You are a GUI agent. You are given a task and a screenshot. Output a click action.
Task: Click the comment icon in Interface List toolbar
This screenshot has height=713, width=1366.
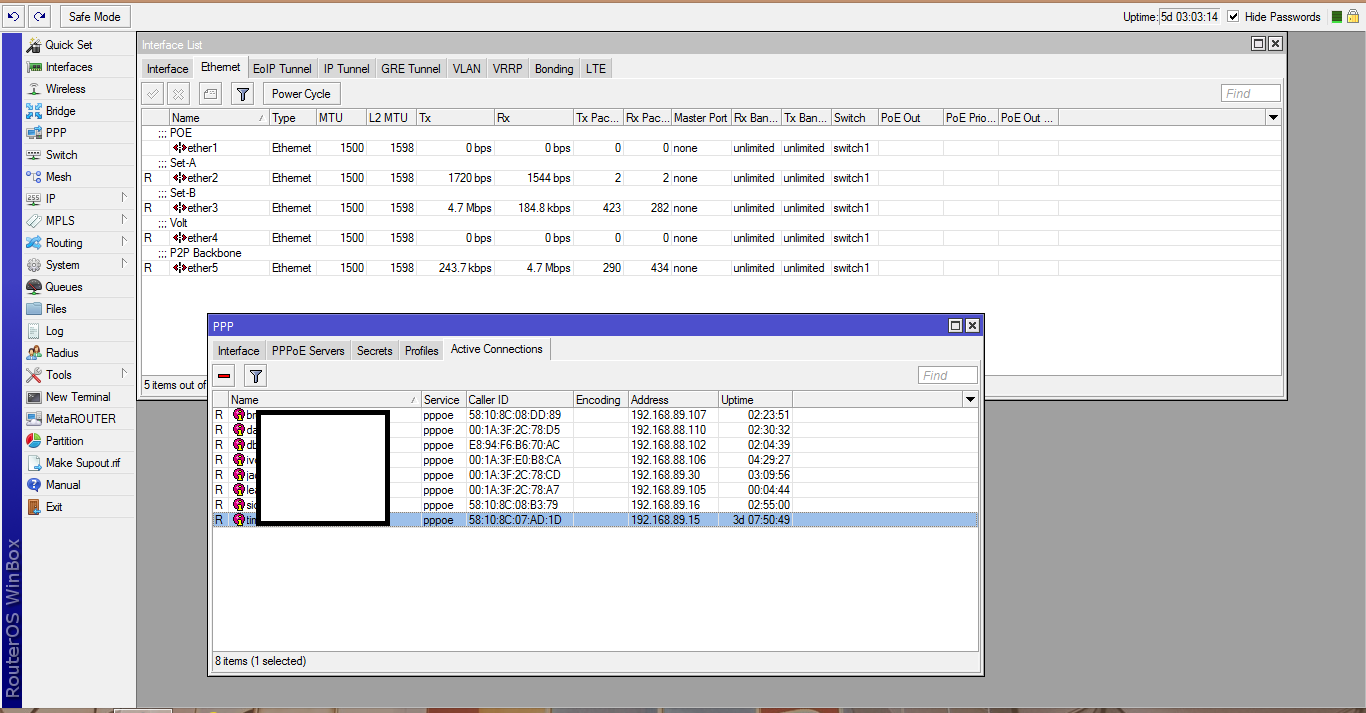(x=210, y=94)
